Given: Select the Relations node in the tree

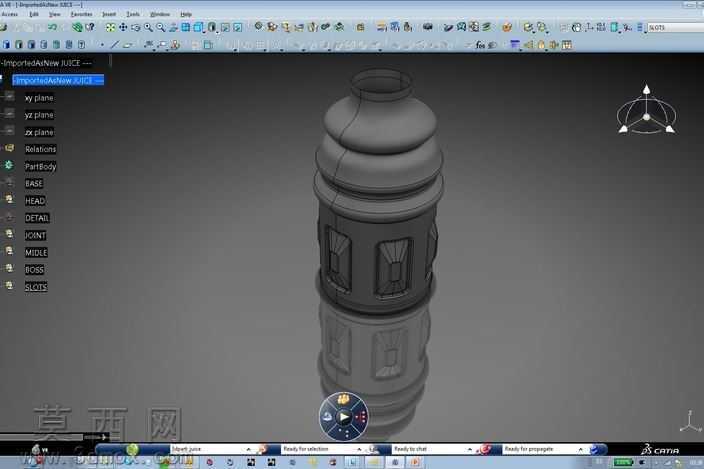Looking at the screenshot, I should point(40,149).
